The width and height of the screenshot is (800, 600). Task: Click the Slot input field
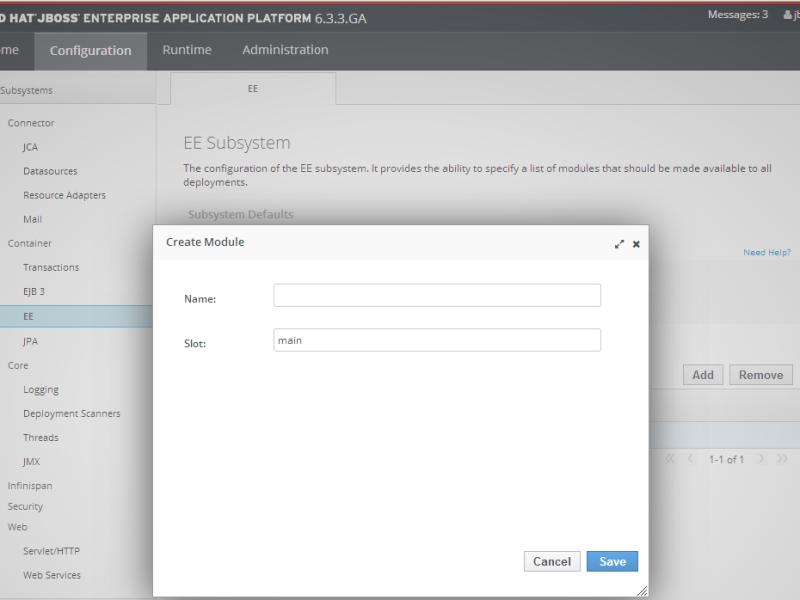click(437, 340)
